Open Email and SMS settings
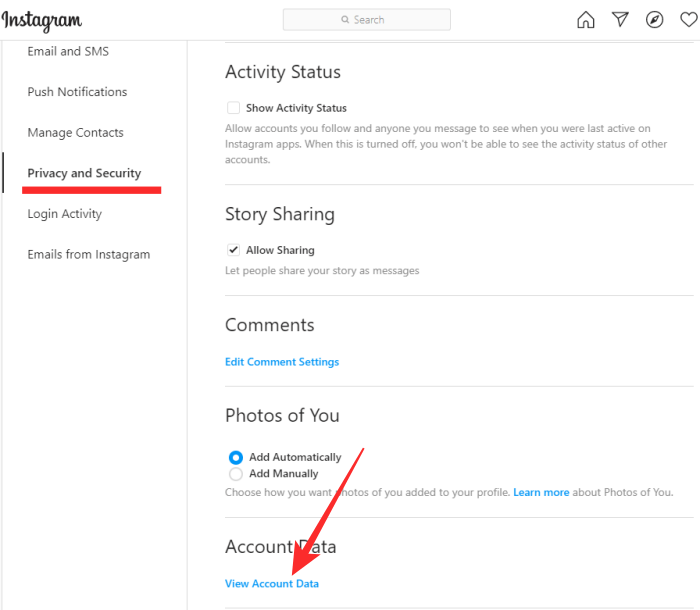Screen dimensions: 700x610 click(69, 51)
